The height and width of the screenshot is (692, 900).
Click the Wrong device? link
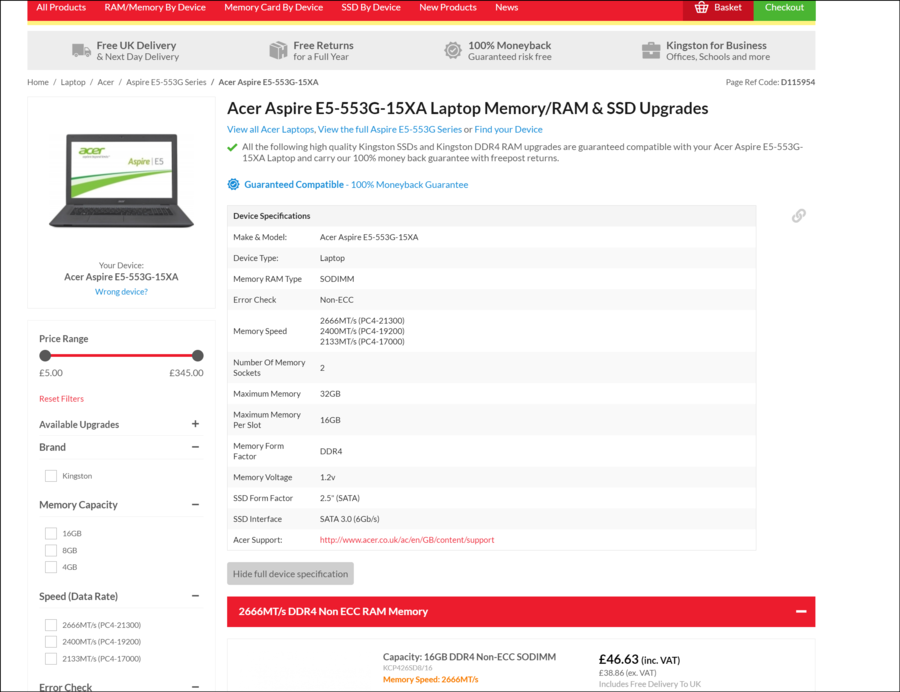point(121,291)
